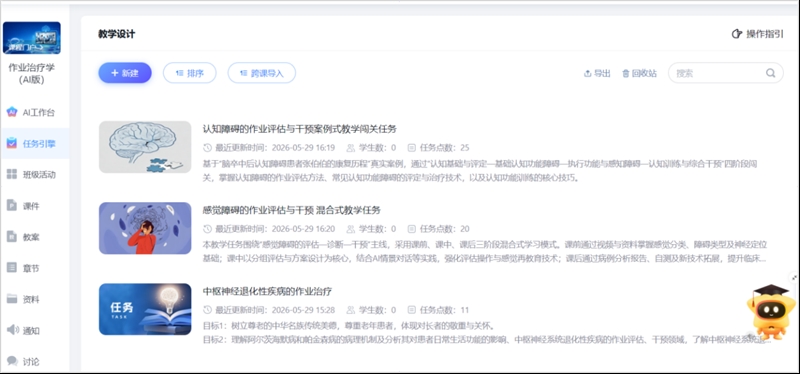This screenshot has width=800, height=374.
Task: Open 班级活动 grid icon in sidebar
Action: (12, 174)
